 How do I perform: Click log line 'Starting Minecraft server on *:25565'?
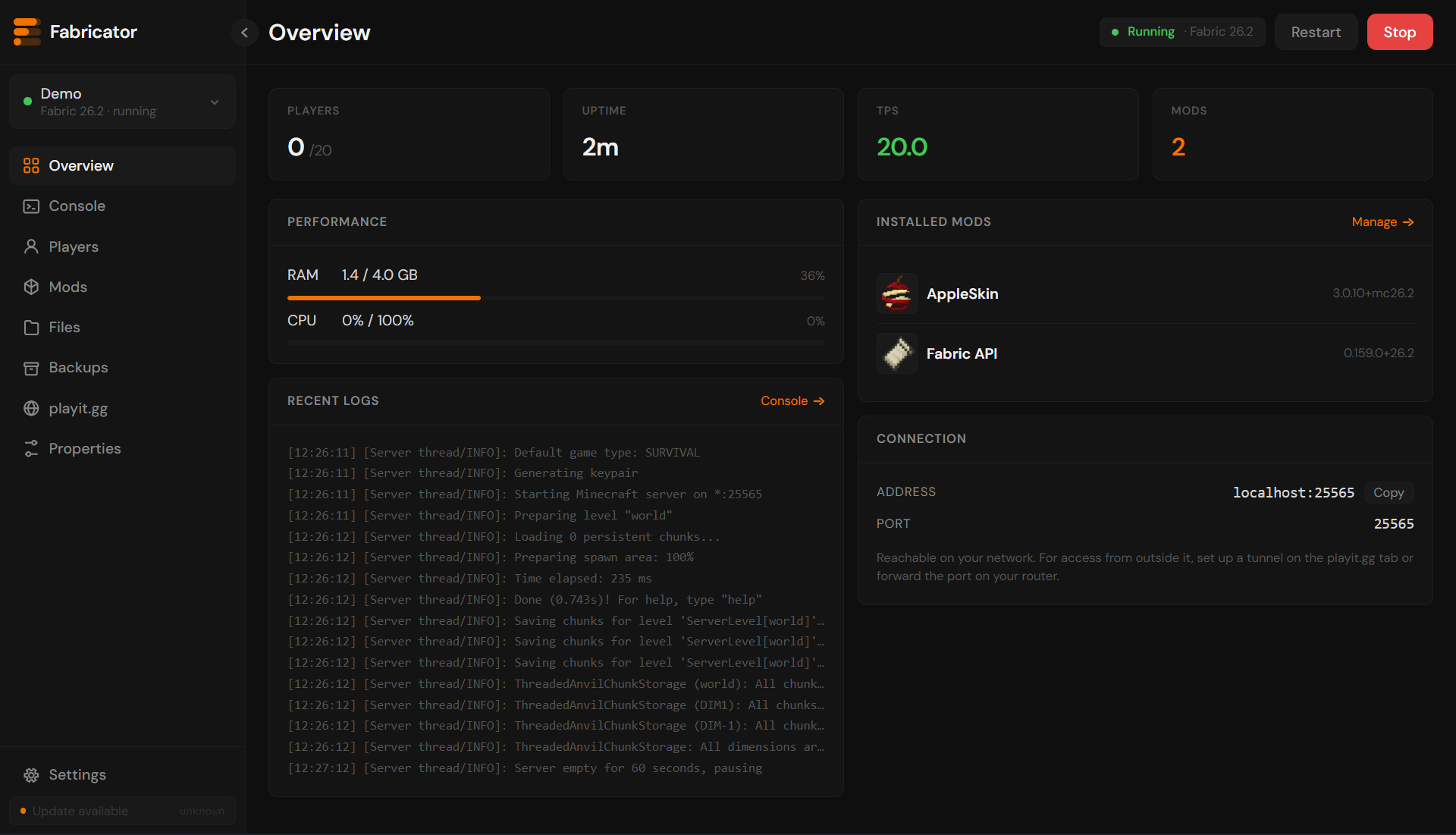tap(525, 494)
